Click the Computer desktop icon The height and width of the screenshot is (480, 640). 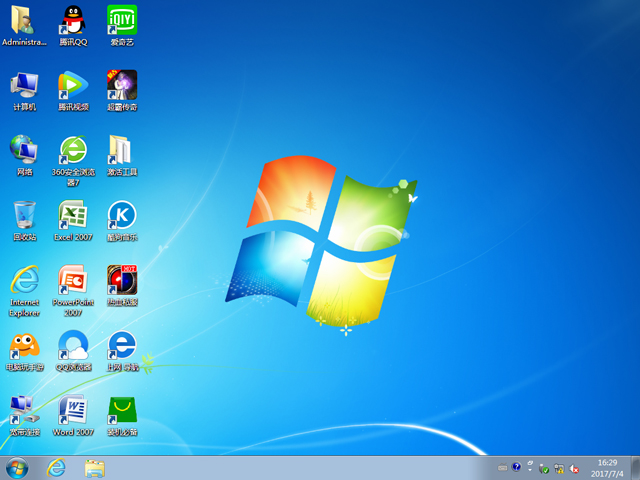pos(25,86)
